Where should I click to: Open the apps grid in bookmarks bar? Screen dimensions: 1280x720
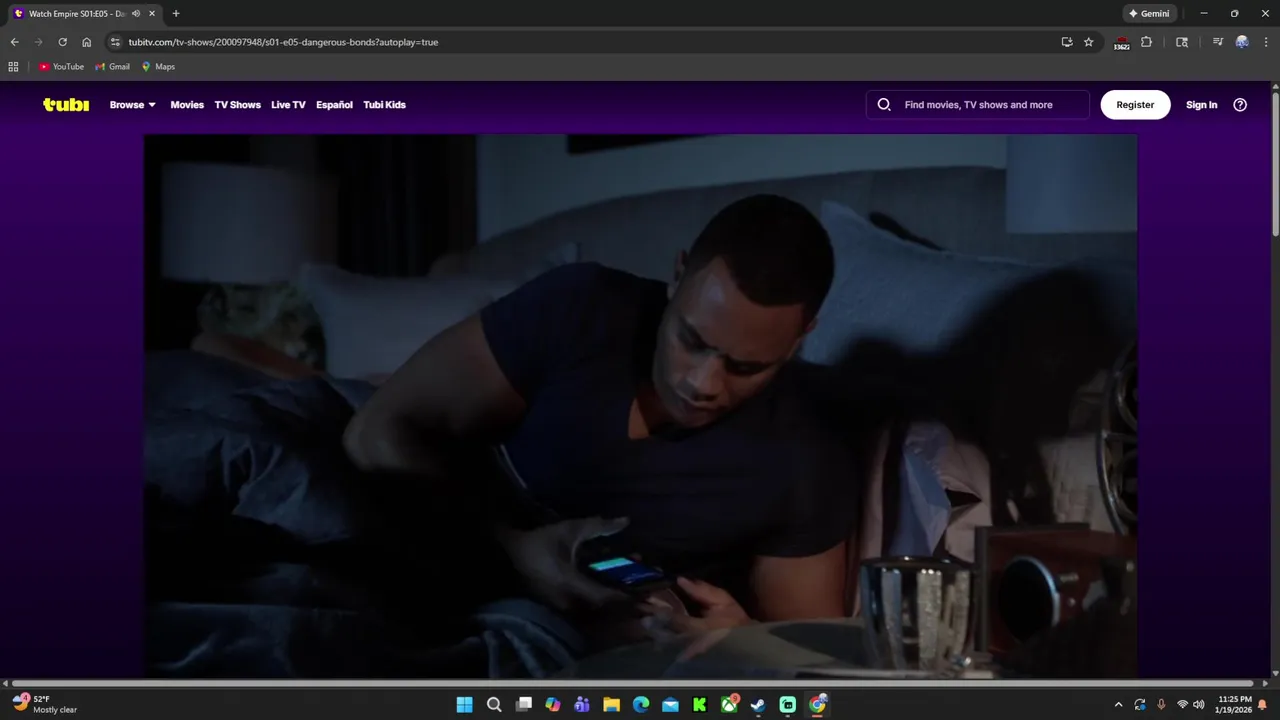(x=13, y=67)
